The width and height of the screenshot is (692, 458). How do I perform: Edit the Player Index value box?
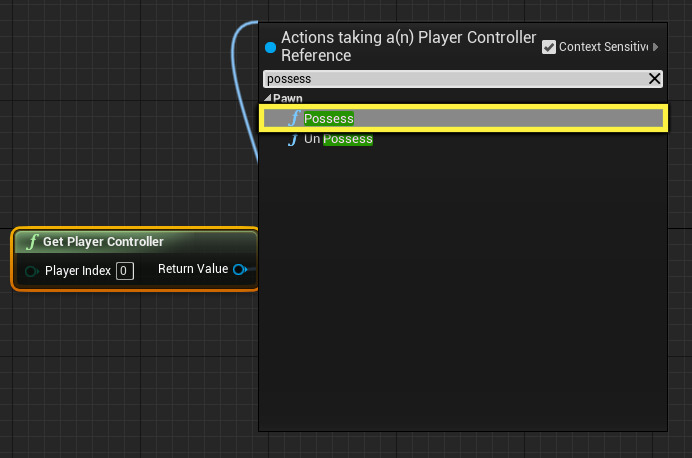pyautogui.click(x=124, y=270)
